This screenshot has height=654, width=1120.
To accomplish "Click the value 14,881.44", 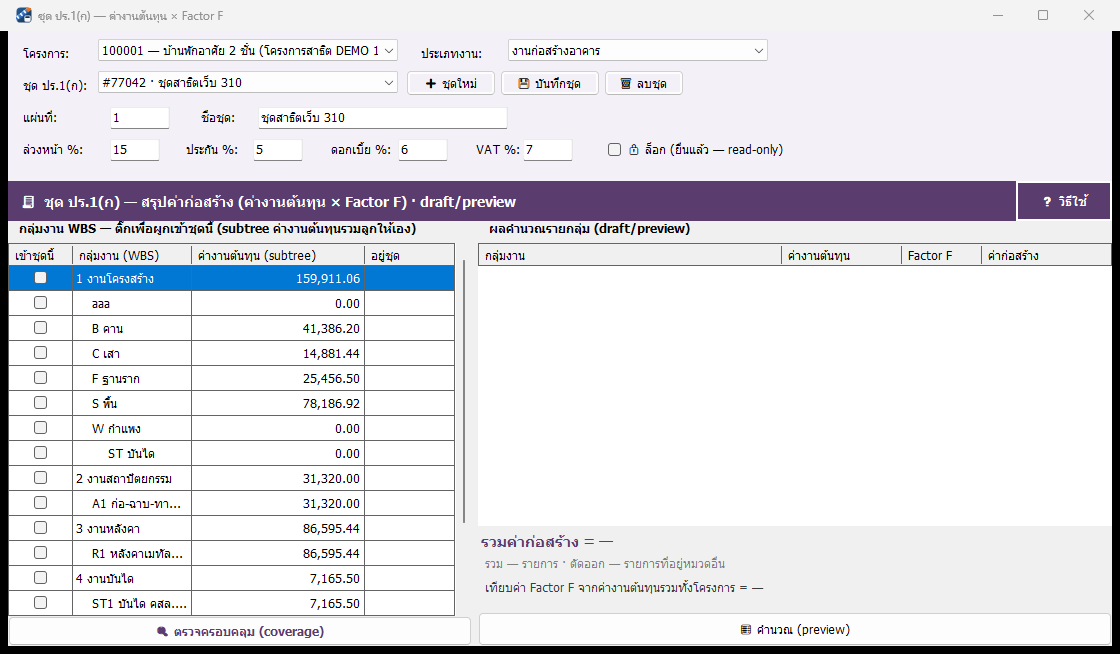I will click(x=331, y=353).
